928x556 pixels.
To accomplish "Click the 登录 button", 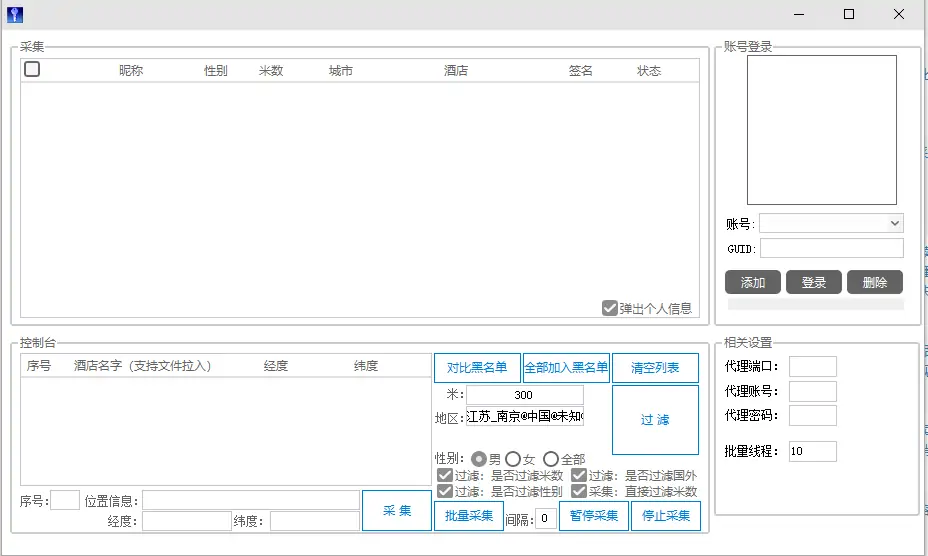I will click(x=814, y=282).
